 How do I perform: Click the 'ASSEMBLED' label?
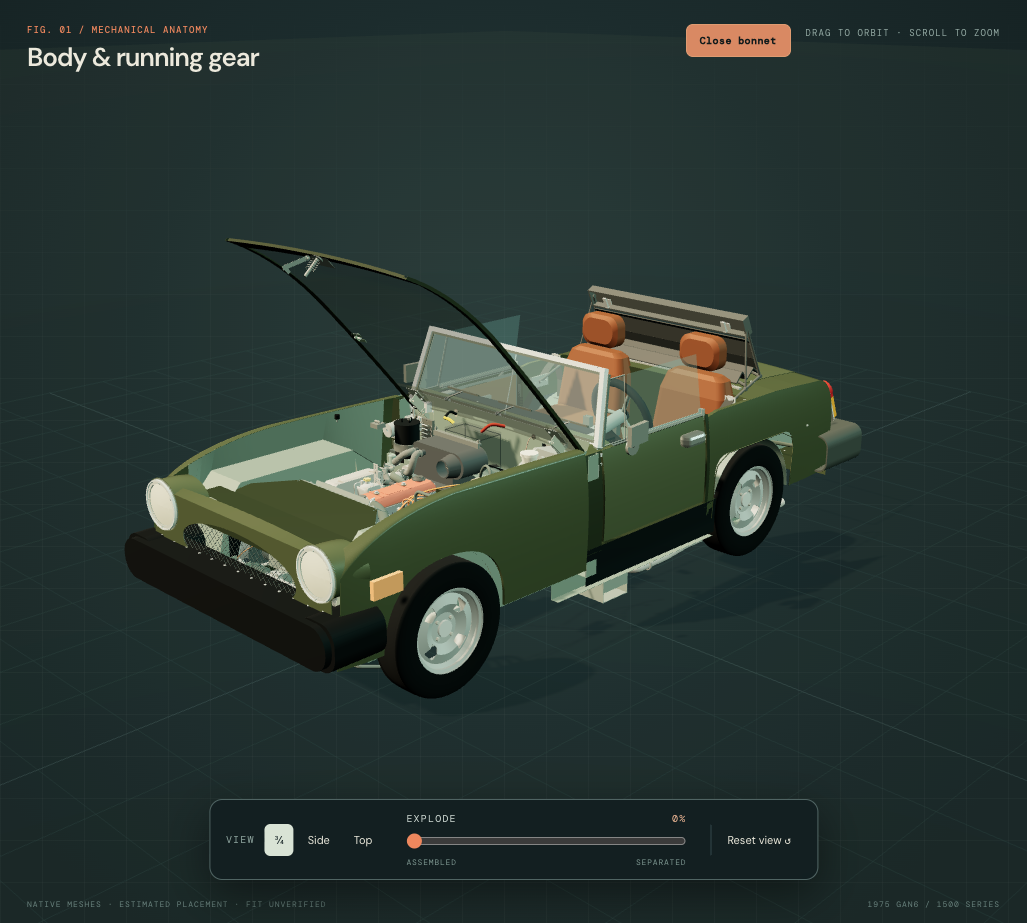point(431,862)
